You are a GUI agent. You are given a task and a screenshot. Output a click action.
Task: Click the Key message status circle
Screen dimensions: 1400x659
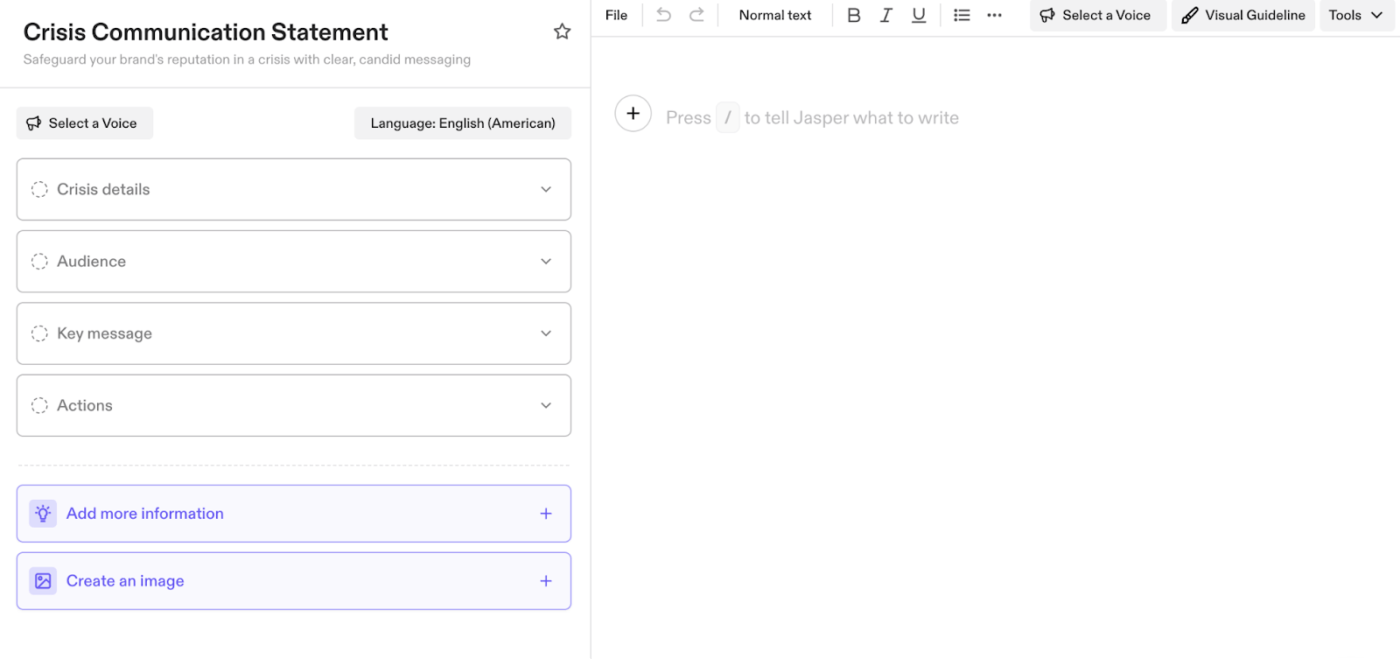(x=39, y=333)
